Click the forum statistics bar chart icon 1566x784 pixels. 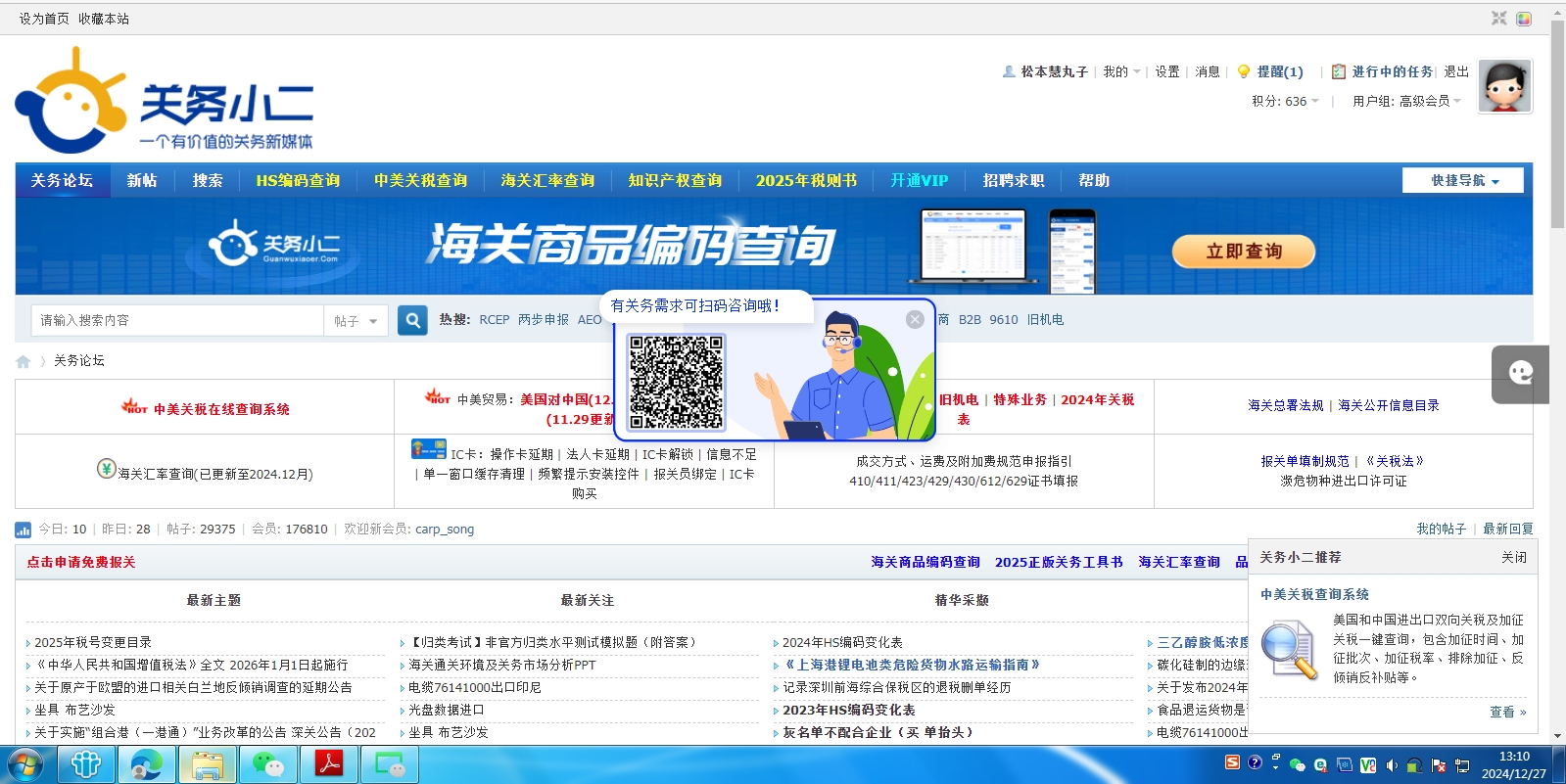(x=24, y=530)
